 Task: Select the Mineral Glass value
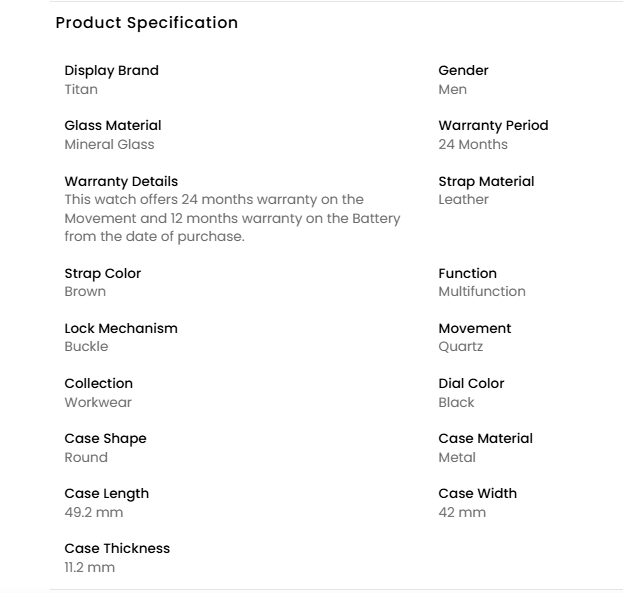pyautogui.click(x=109, y=144)
